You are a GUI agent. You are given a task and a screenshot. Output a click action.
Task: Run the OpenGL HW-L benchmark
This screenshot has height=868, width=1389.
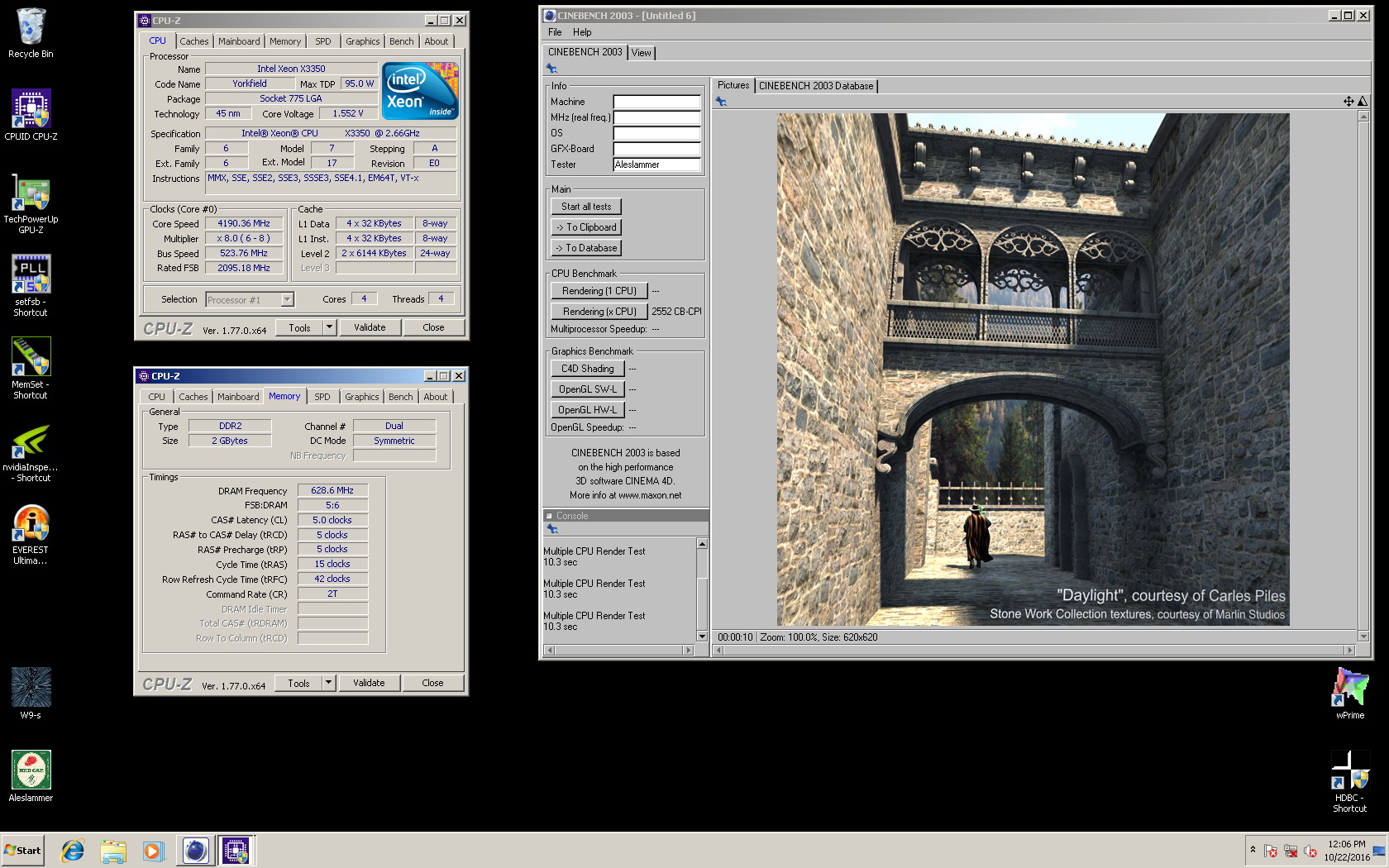[587, 410]
